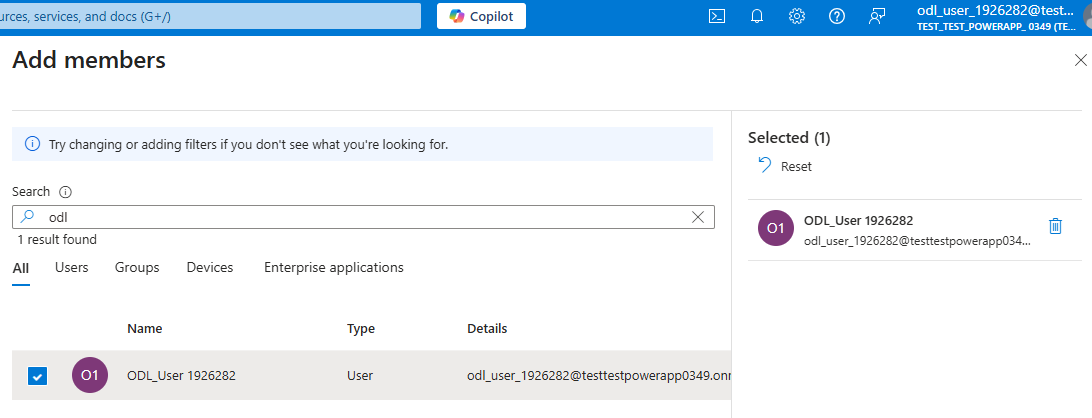Click inside the member search field
This screenshot has height=418, width=1092.
tap(360, 217)
